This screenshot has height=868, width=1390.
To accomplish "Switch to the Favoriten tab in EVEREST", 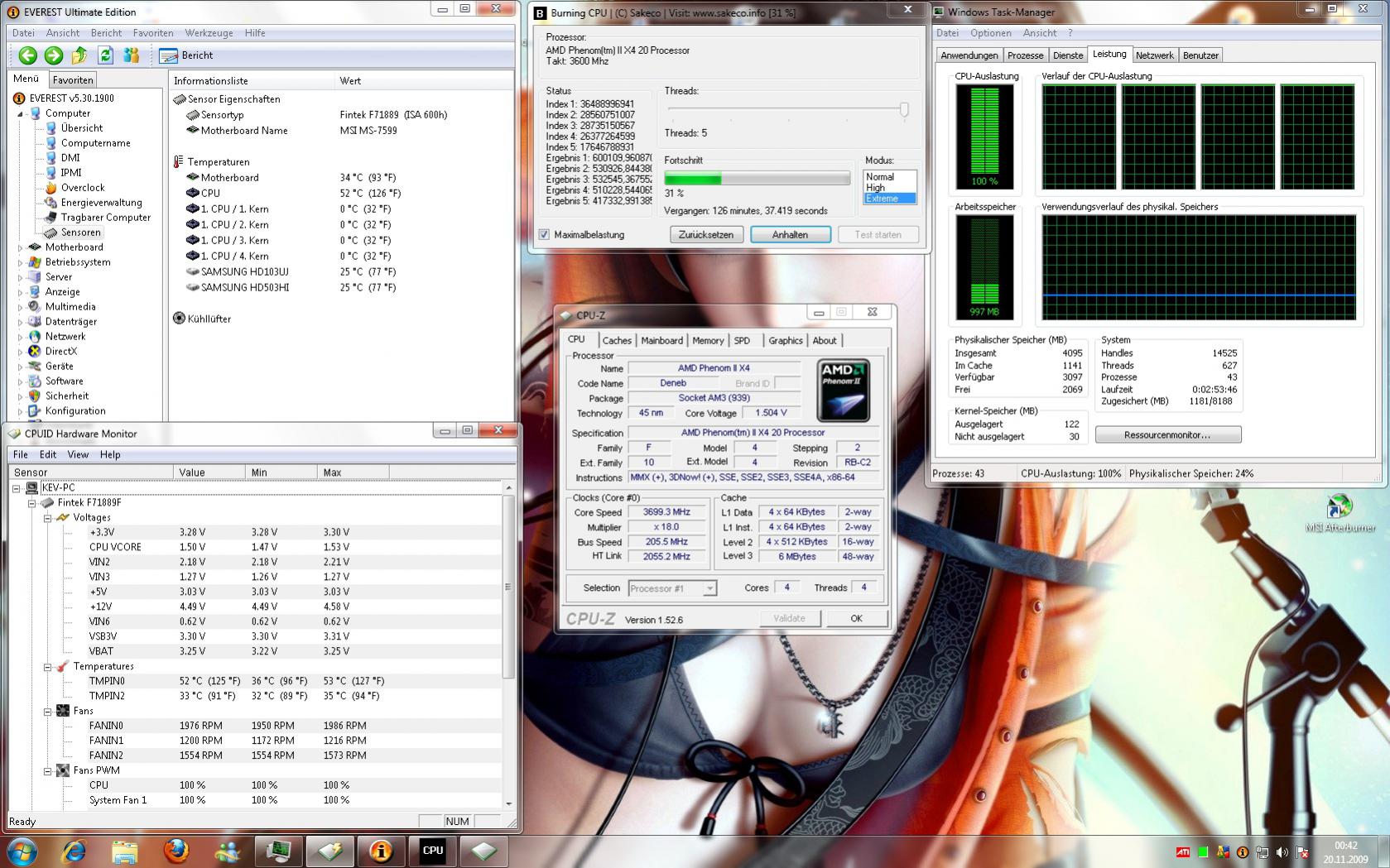I will 73,80.
